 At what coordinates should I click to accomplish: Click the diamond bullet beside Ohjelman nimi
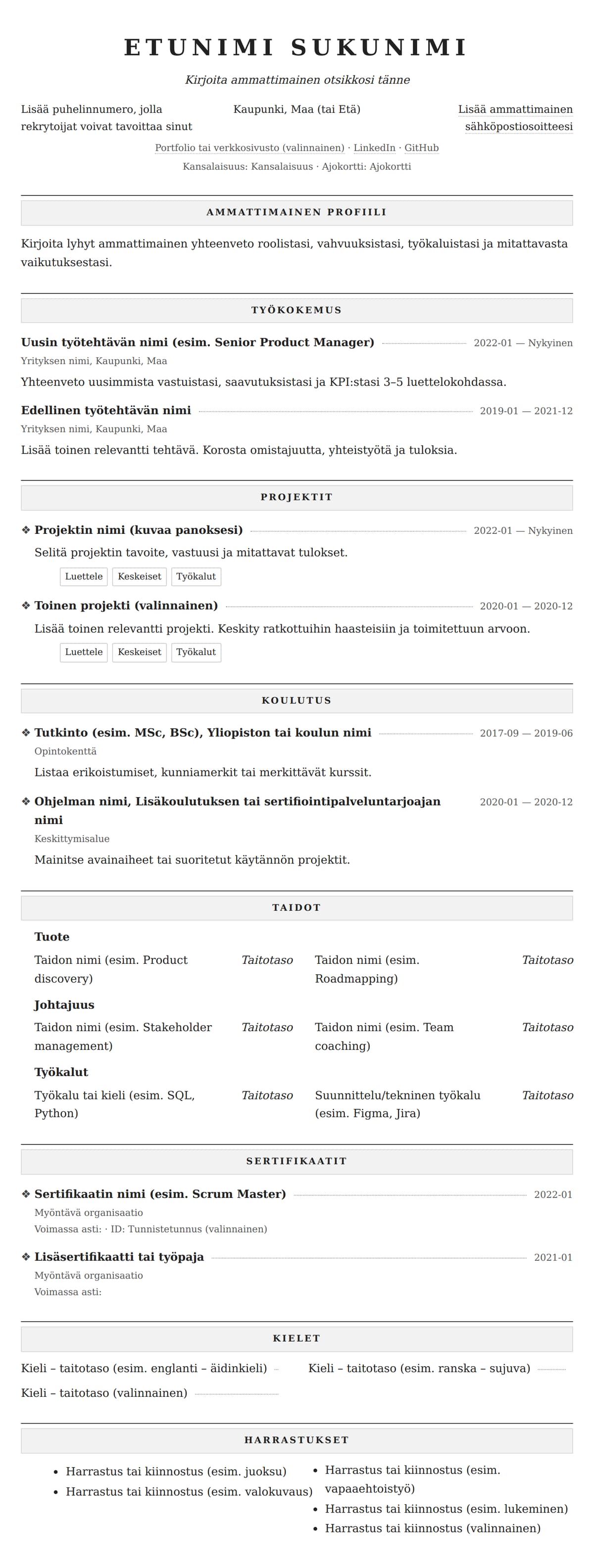(26, 802)
